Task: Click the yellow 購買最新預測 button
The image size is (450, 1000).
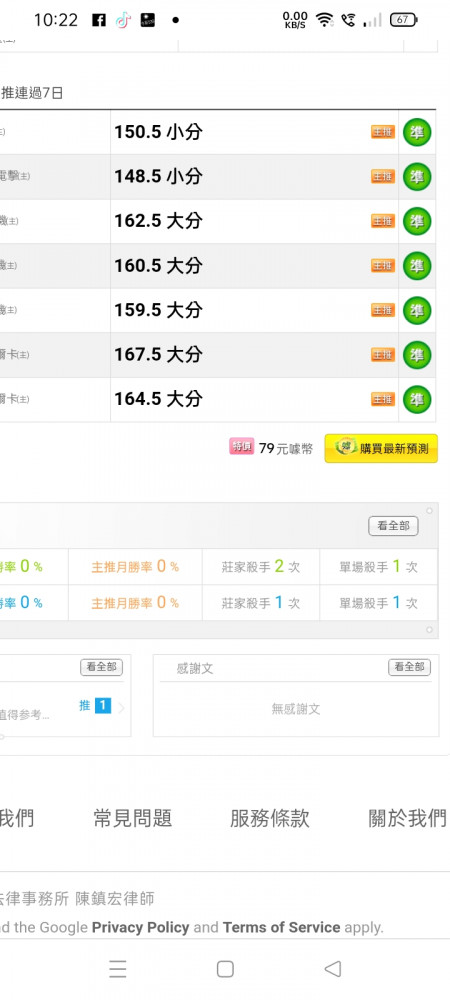Action: coord(381,448)
